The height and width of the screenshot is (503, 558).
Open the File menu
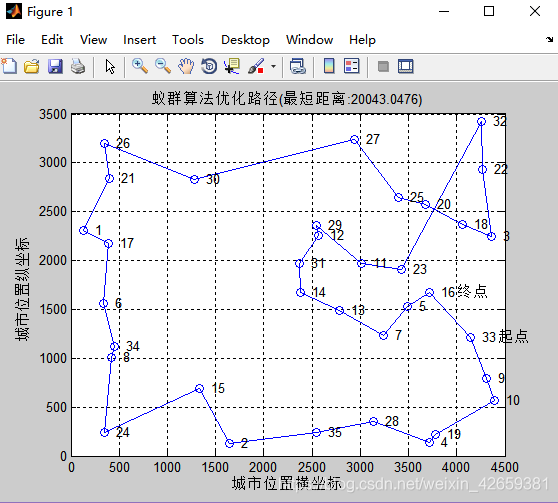pyautogui.click(x=15, y=40)
